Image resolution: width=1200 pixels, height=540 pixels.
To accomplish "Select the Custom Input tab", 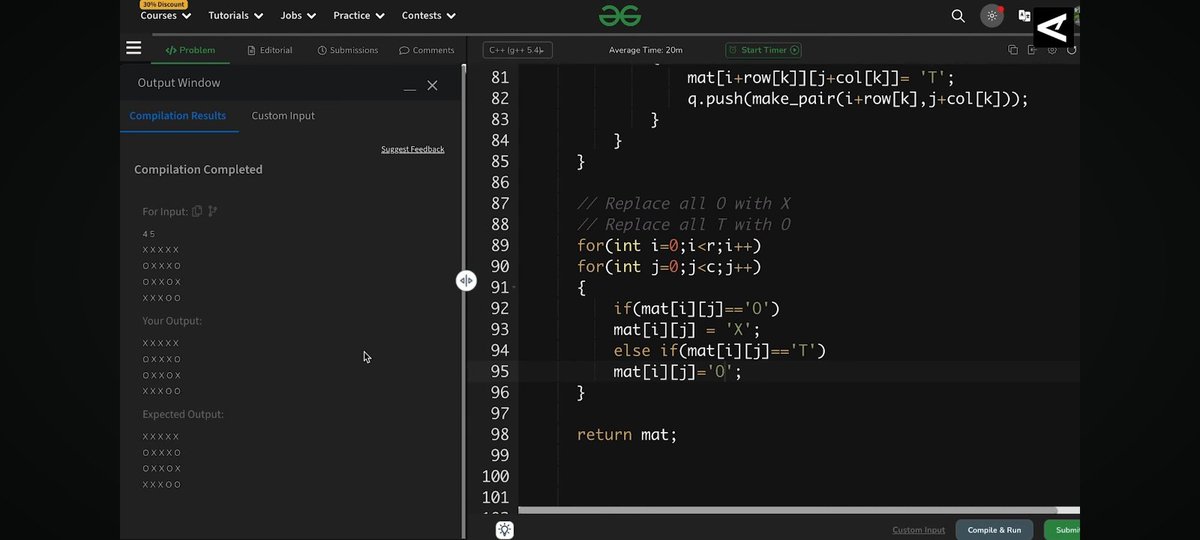I will [283, 116].
